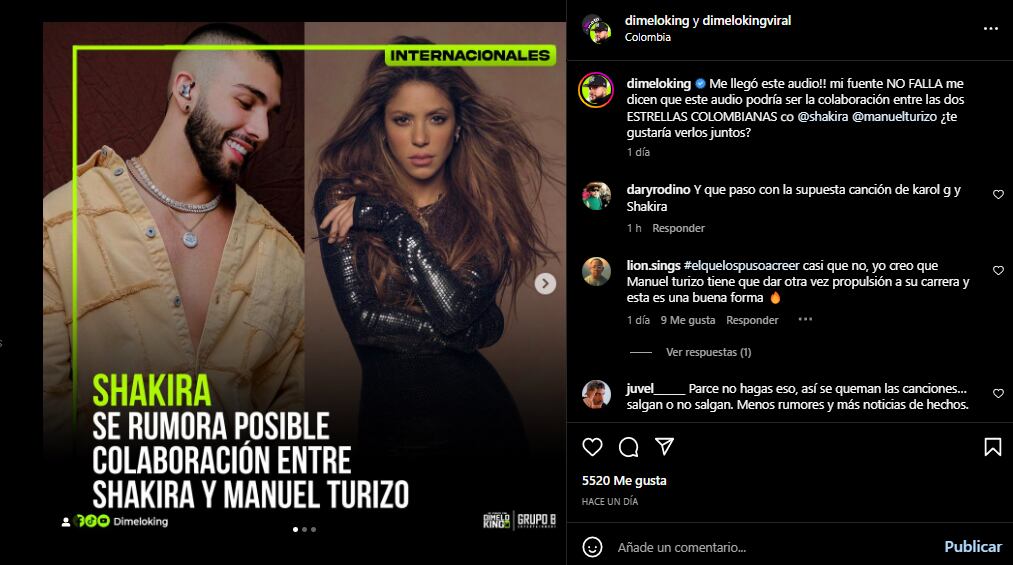Like juvel's comment heart
The height and width of the screenshot is (565, 1013).
998,393
